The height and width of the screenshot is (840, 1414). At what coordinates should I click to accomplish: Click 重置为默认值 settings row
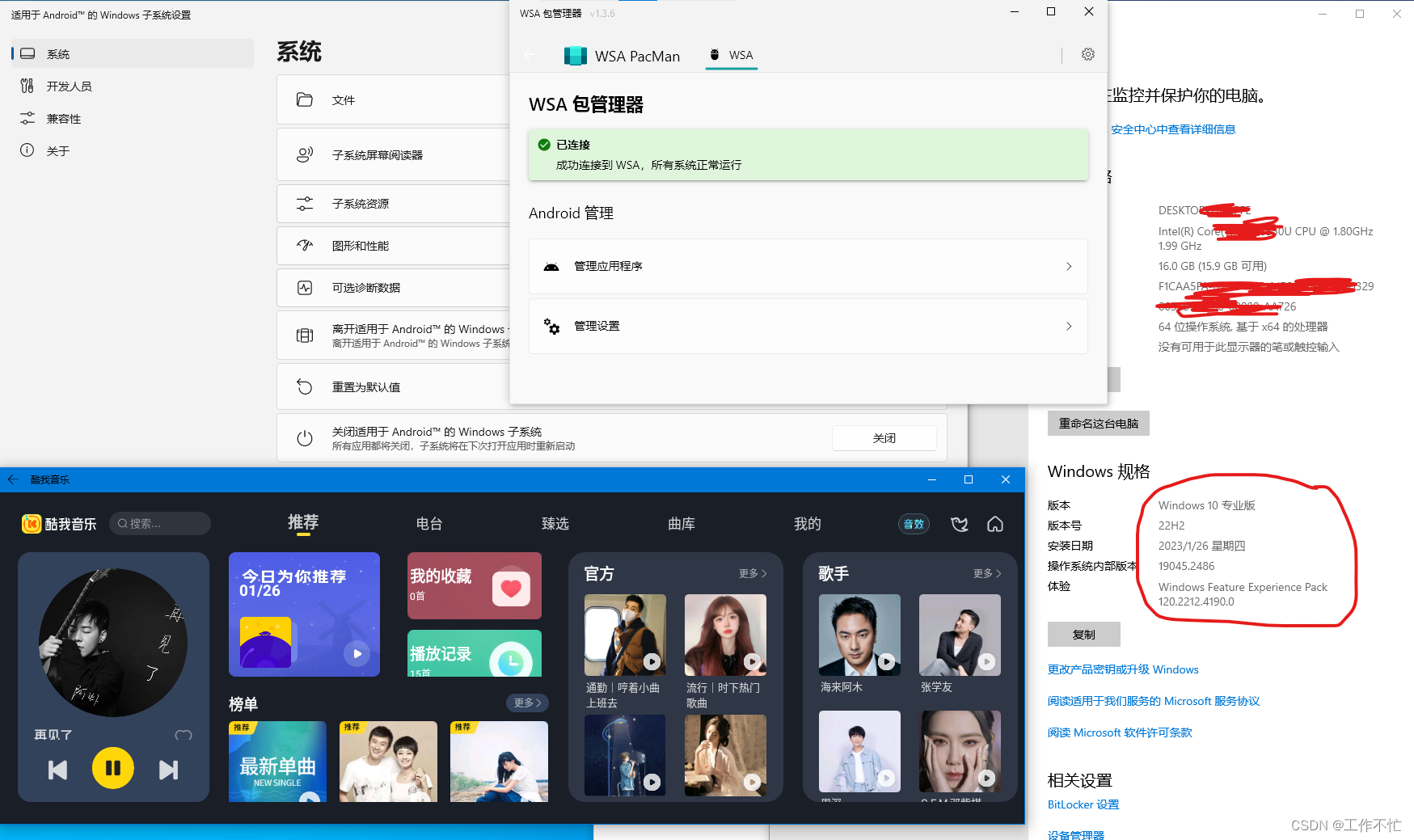[394, 386]
